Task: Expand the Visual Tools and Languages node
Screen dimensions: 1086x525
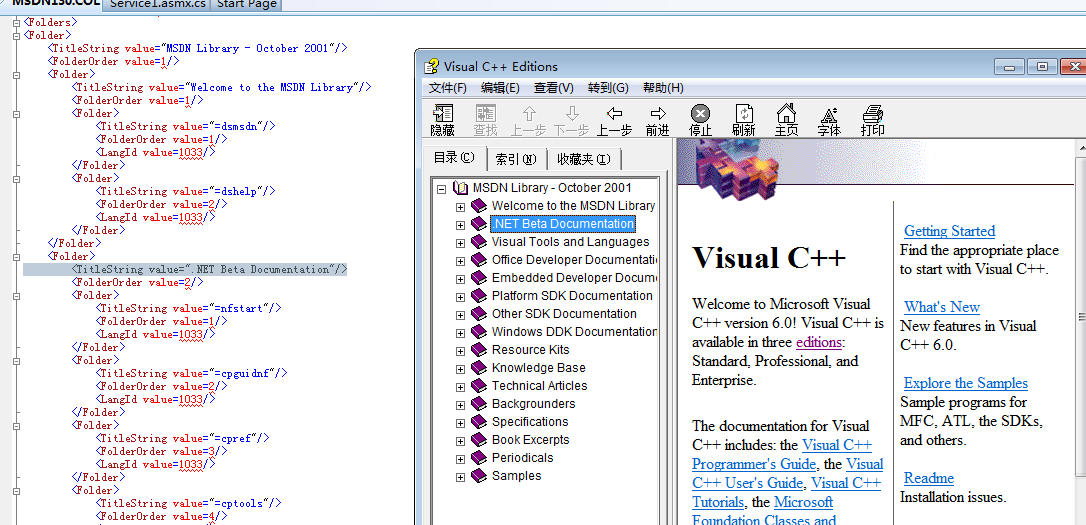Action: (460, 243)
